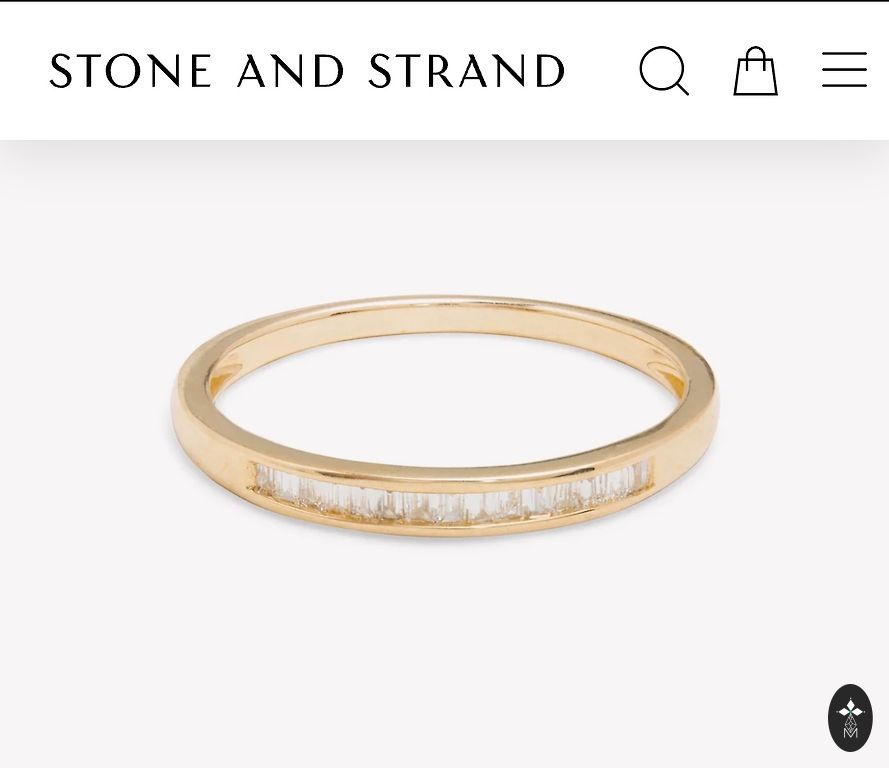Click the word AND in the logo
This screenshot has height=768, width=889.
tap(290, 71)
